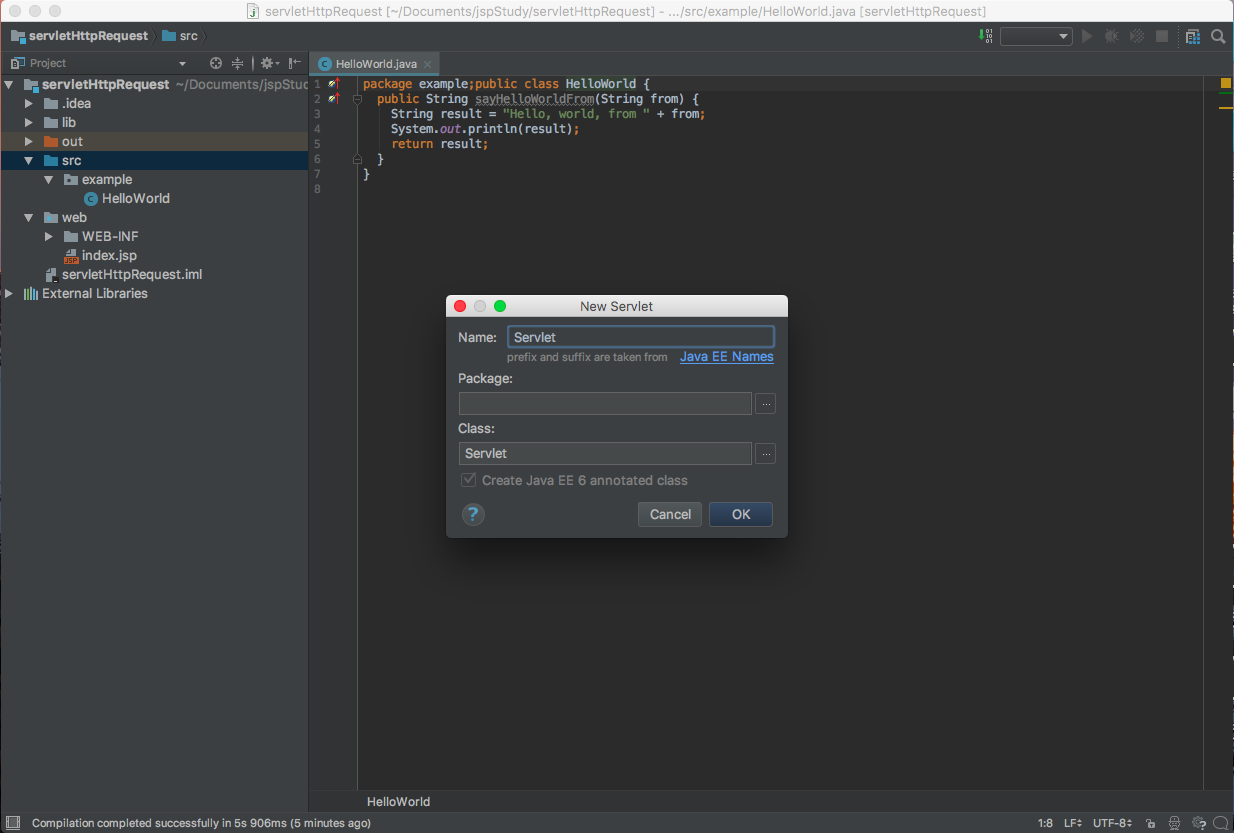Image resolution: width=1234 pixels, height=833 pixels.
Task: Open the Project Structure icon
Action: click(x=1192, y=36)
